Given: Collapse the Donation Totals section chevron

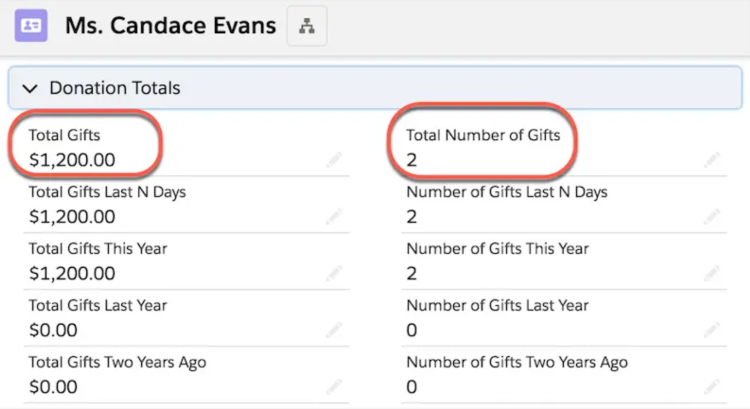Looking at the screenshot, I should coord(30,88).
